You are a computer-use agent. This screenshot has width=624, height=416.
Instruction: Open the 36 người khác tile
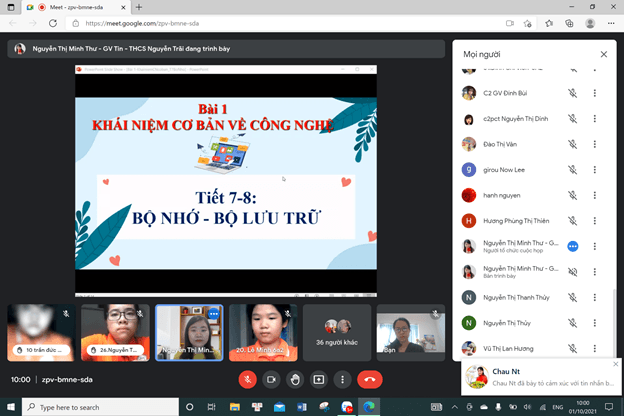coord(337,333)
